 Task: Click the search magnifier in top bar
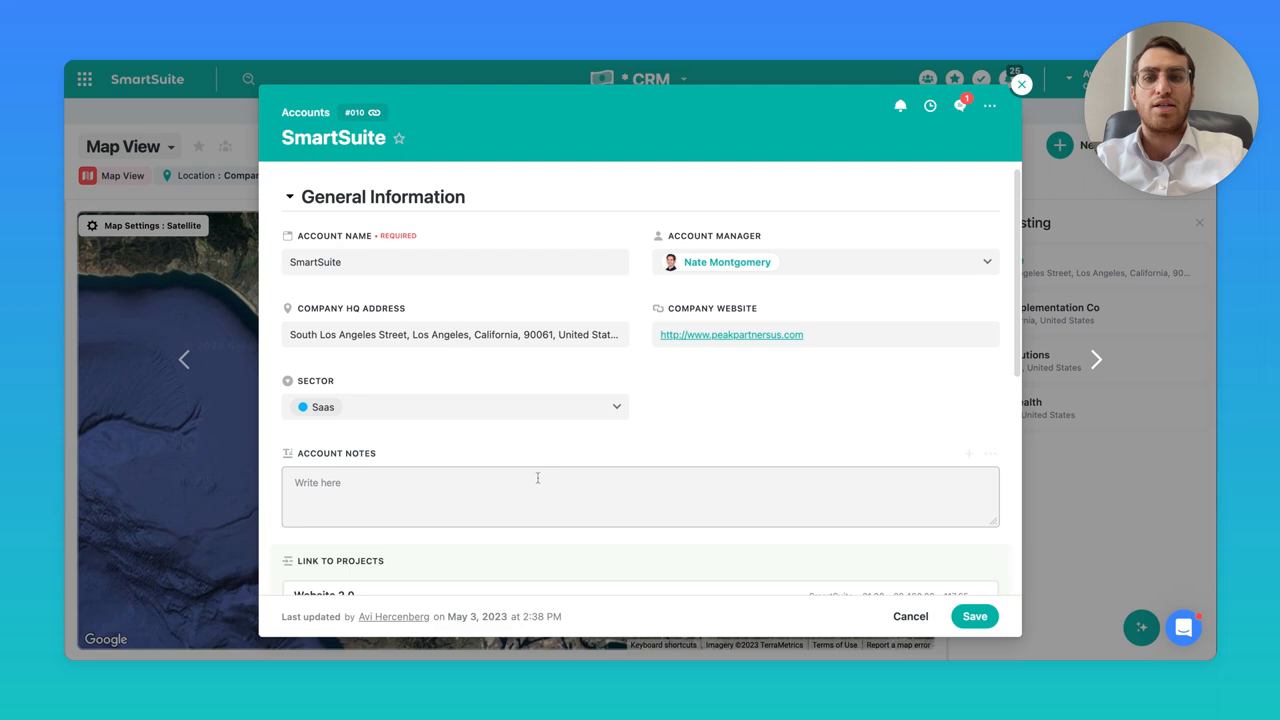(x=248, y=79)
